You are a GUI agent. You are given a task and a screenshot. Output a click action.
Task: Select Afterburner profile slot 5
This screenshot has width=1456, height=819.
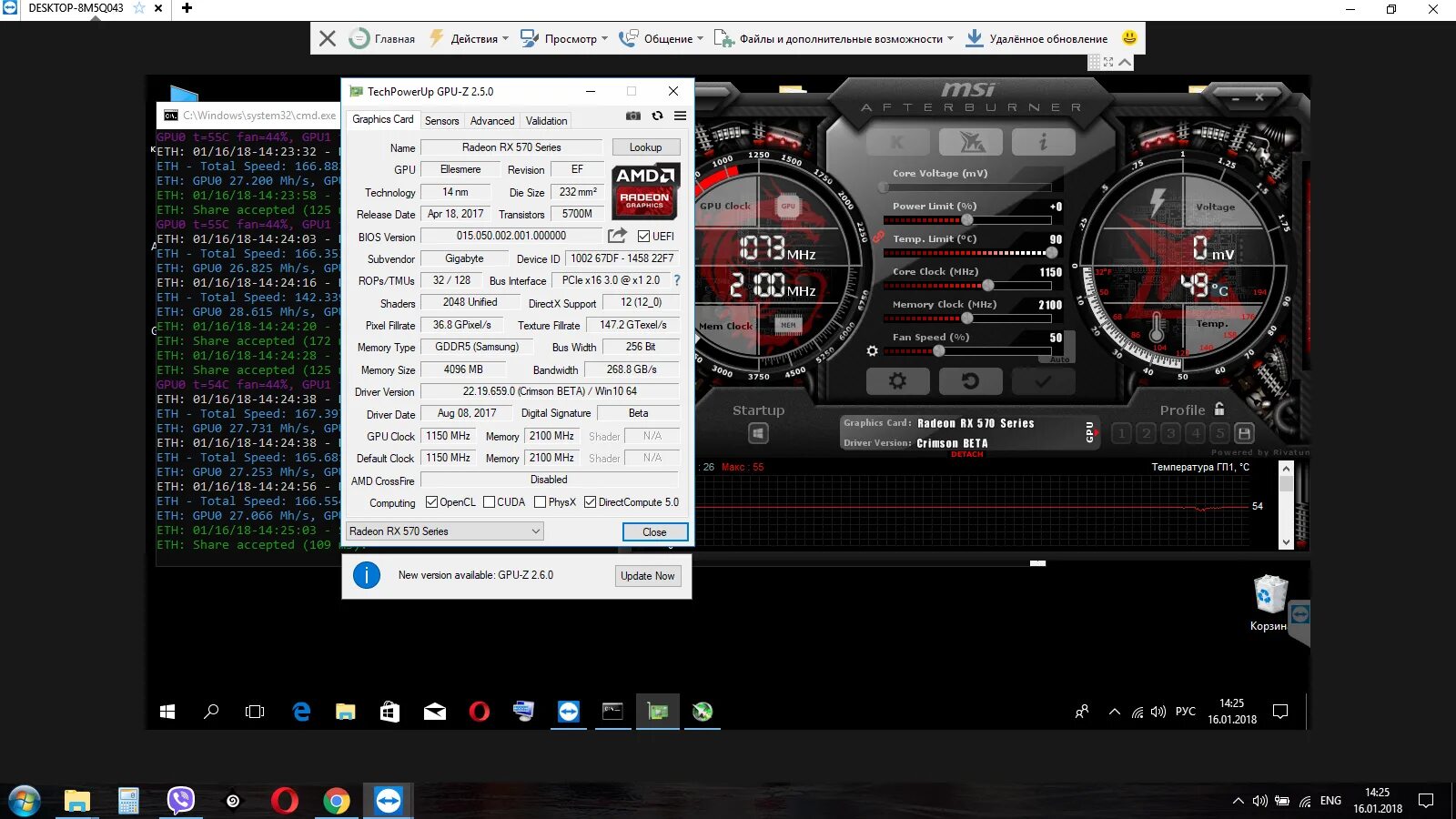coord(1220,433)
